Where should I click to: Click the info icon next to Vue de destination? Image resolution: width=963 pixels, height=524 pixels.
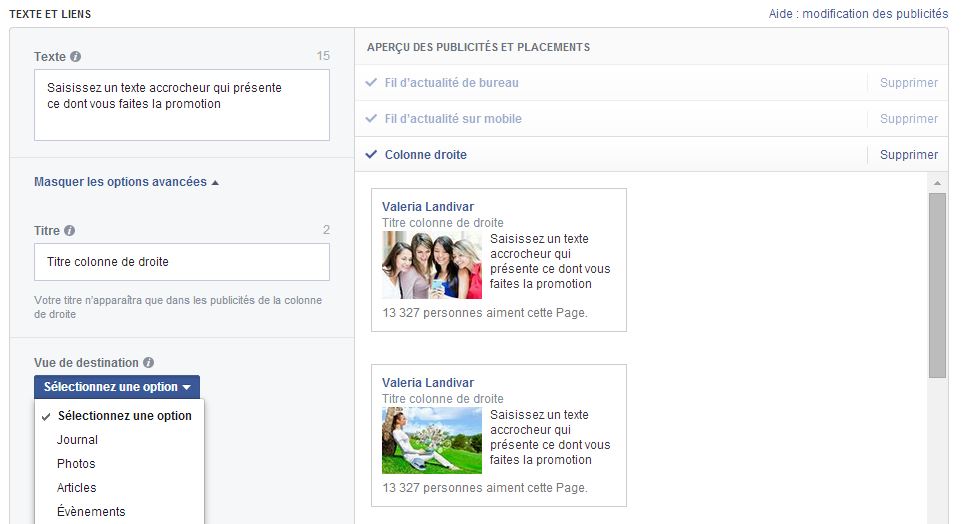pos(149,362)
